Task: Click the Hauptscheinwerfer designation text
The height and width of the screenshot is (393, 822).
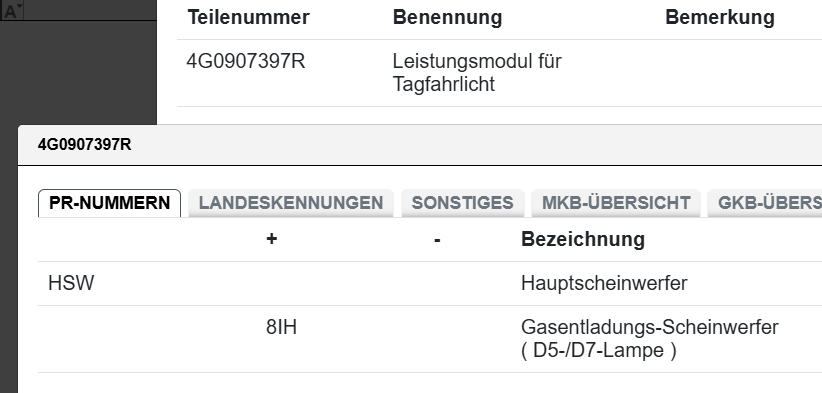Action: (x=604, y=283)
